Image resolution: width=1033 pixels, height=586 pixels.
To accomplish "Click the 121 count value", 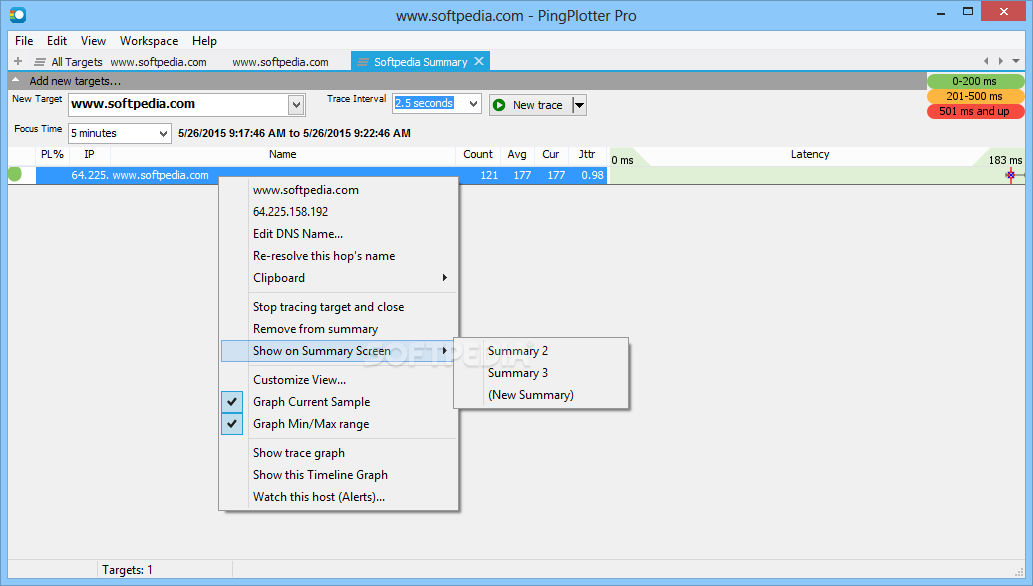I will 489,175.
